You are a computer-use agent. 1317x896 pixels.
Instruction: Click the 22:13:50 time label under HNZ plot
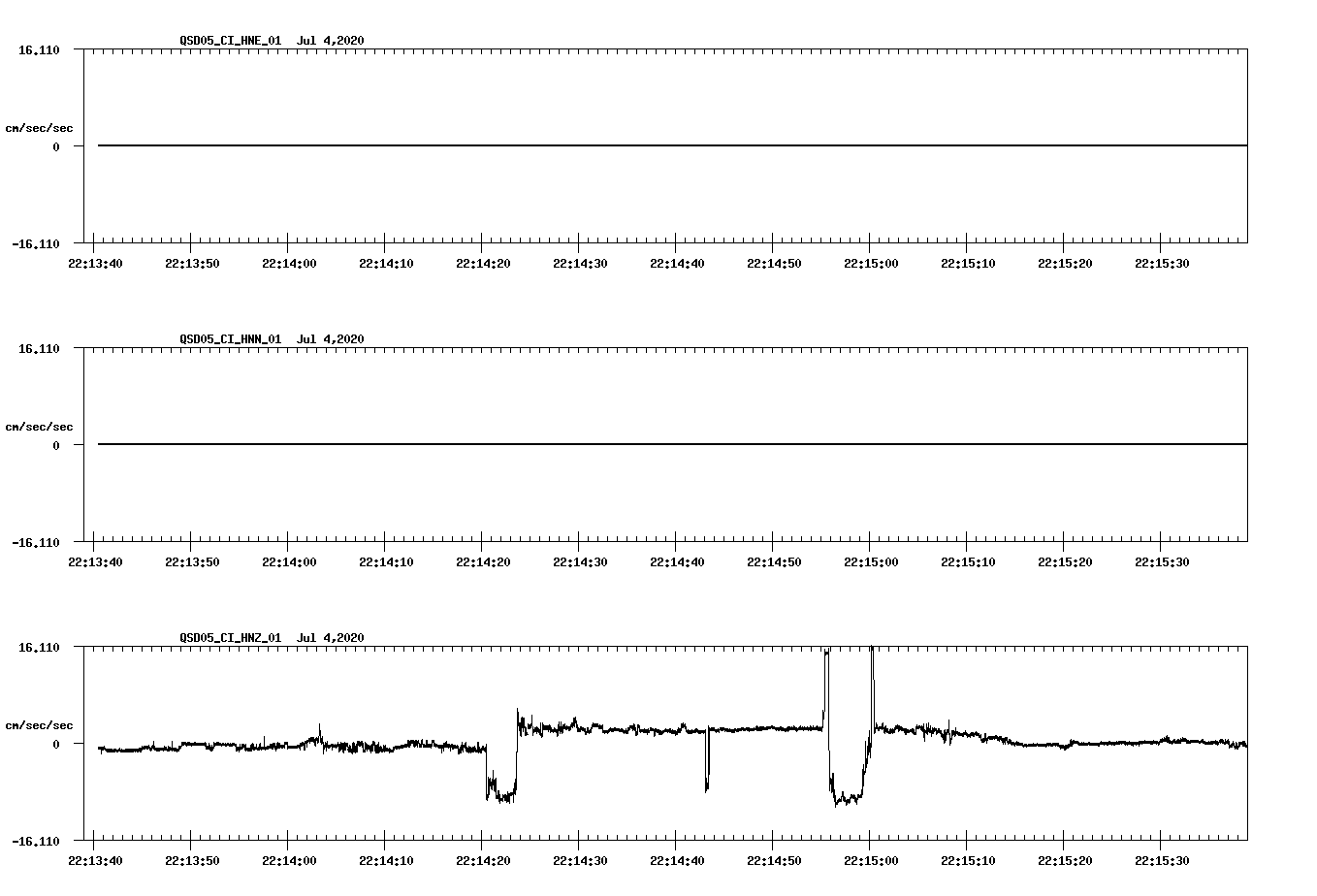point(192,860)
